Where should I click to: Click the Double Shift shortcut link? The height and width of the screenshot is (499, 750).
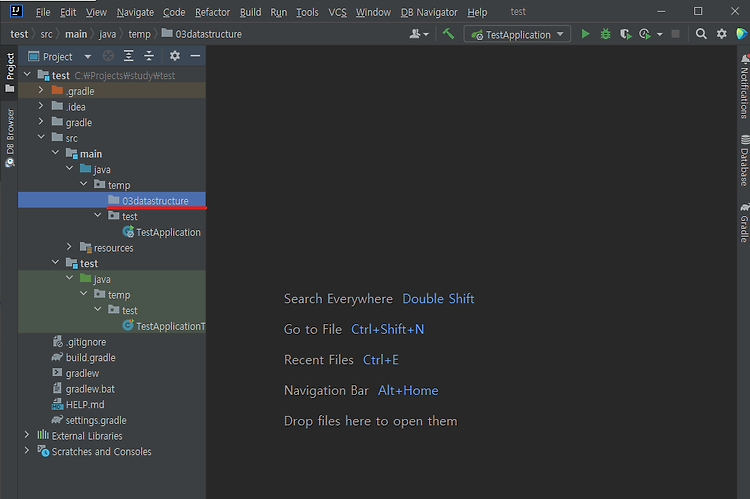pos(438,299)
